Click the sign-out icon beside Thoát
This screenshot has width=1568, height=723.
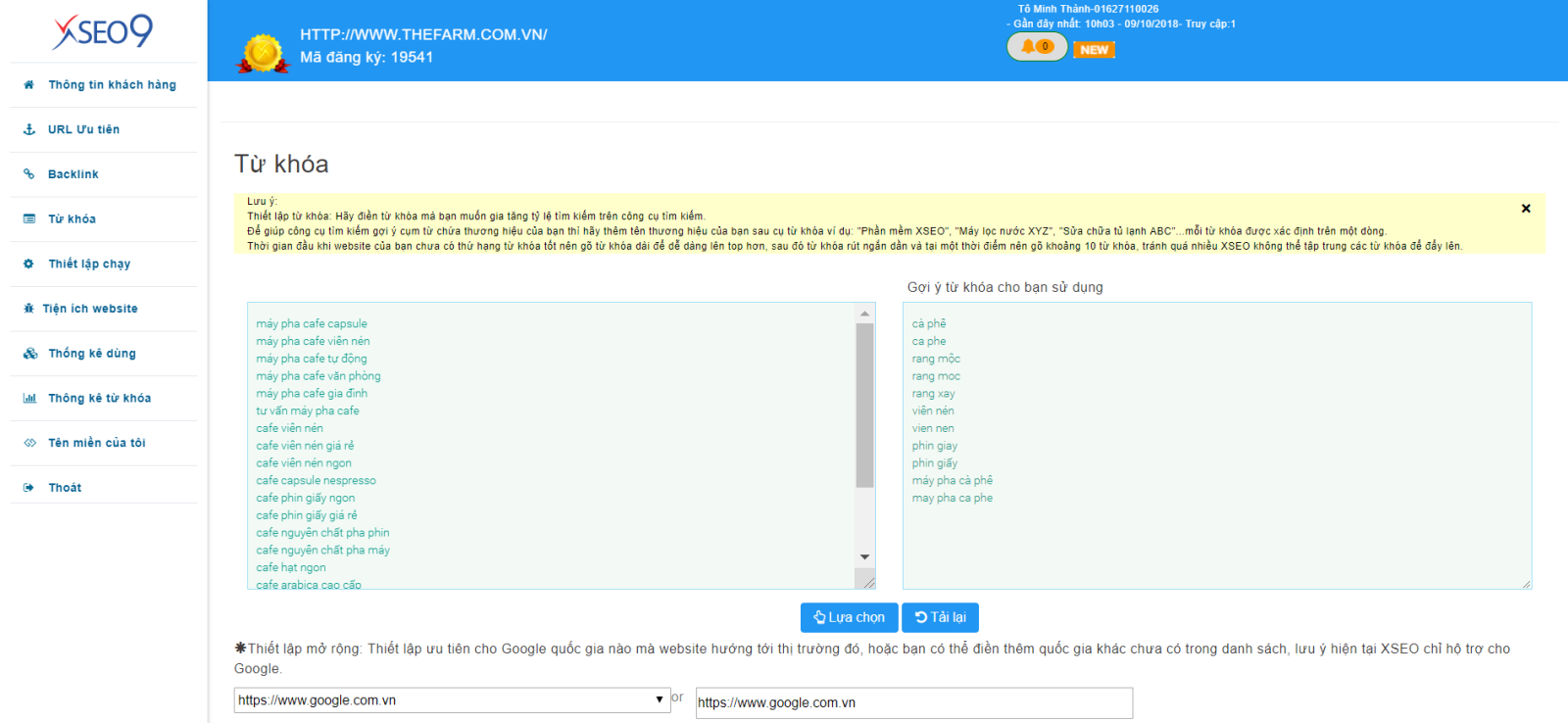tap(29, 488)
